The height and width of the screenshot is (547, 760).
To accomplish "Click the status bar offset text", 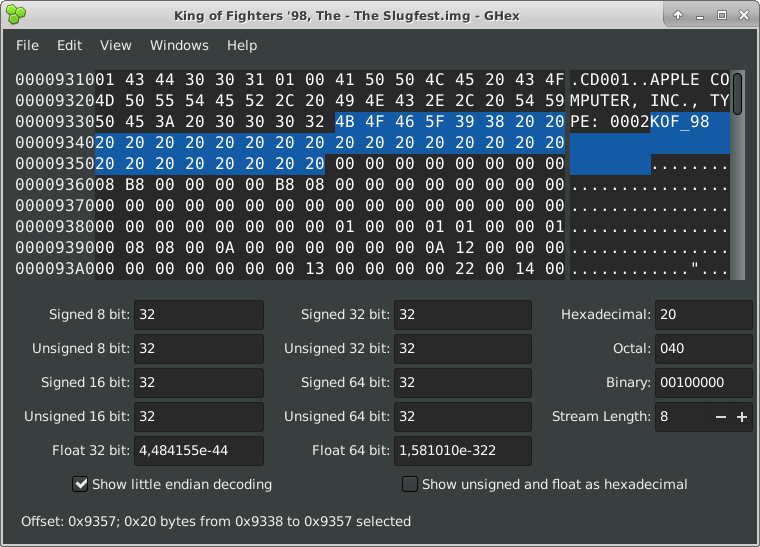I will (x=216, y=521).
